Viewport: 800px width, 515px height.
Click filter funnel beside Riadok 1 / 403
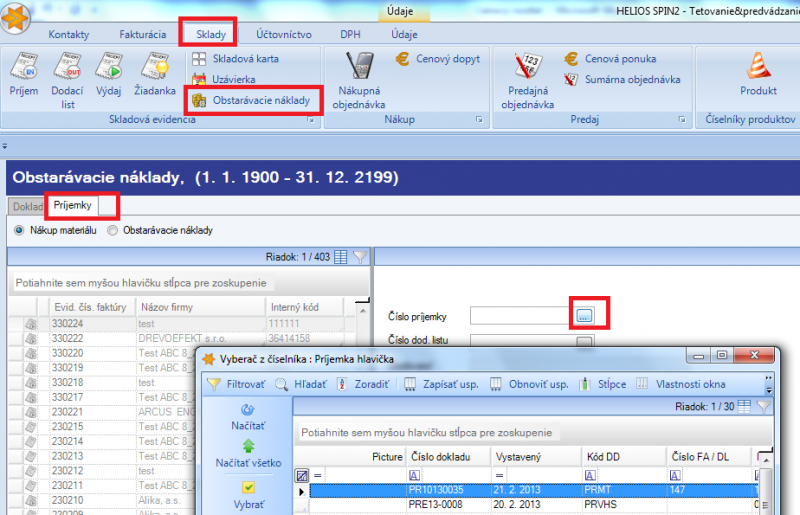360,257
